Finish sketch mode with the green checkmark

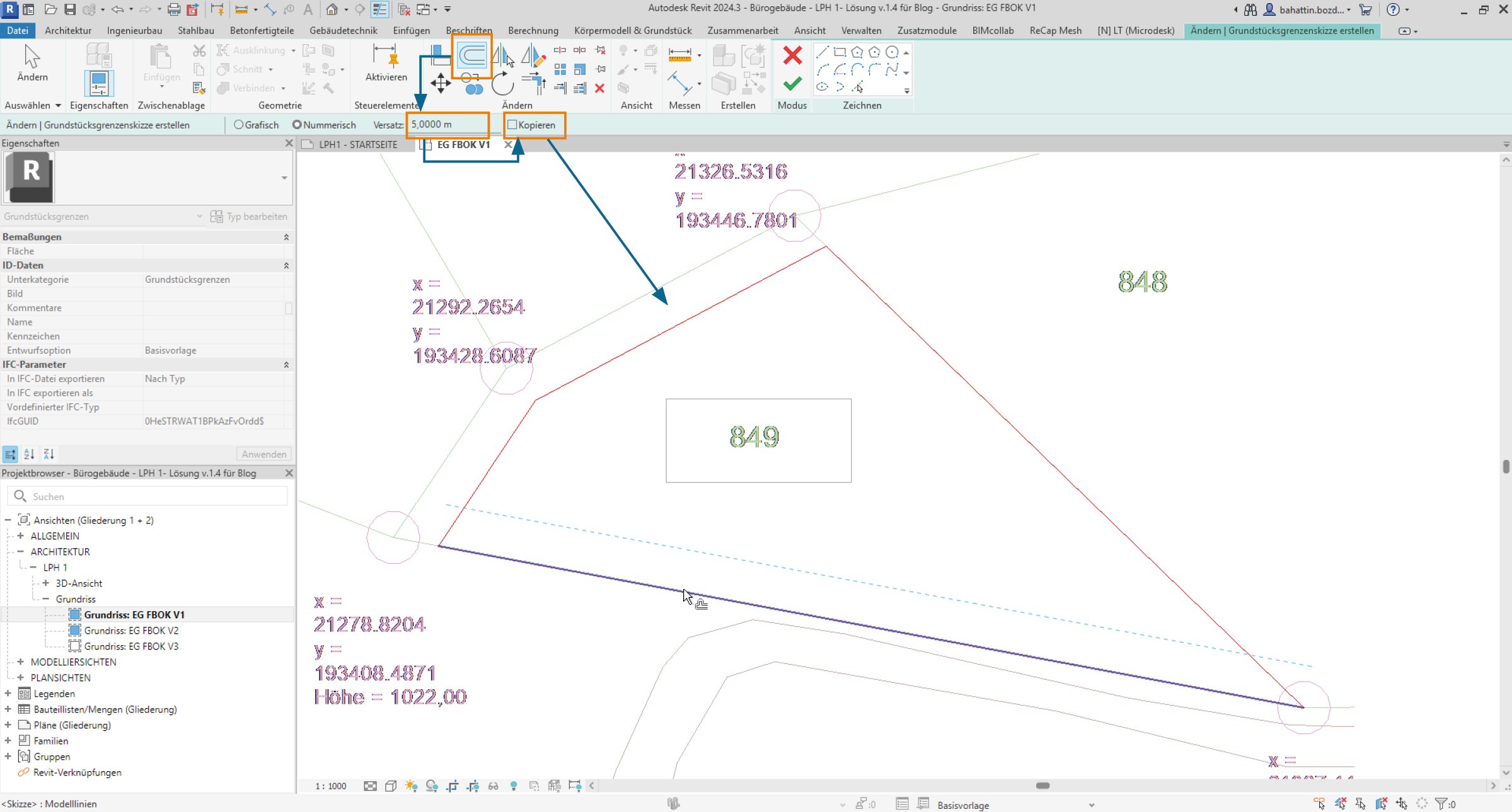click(792, 84)
